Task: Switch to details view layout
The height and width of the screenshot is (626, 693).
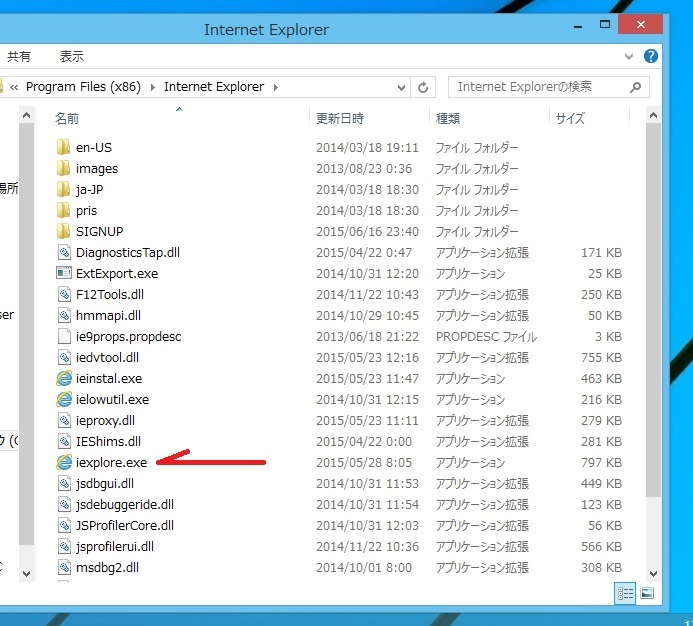Action: tap(625, 593)
